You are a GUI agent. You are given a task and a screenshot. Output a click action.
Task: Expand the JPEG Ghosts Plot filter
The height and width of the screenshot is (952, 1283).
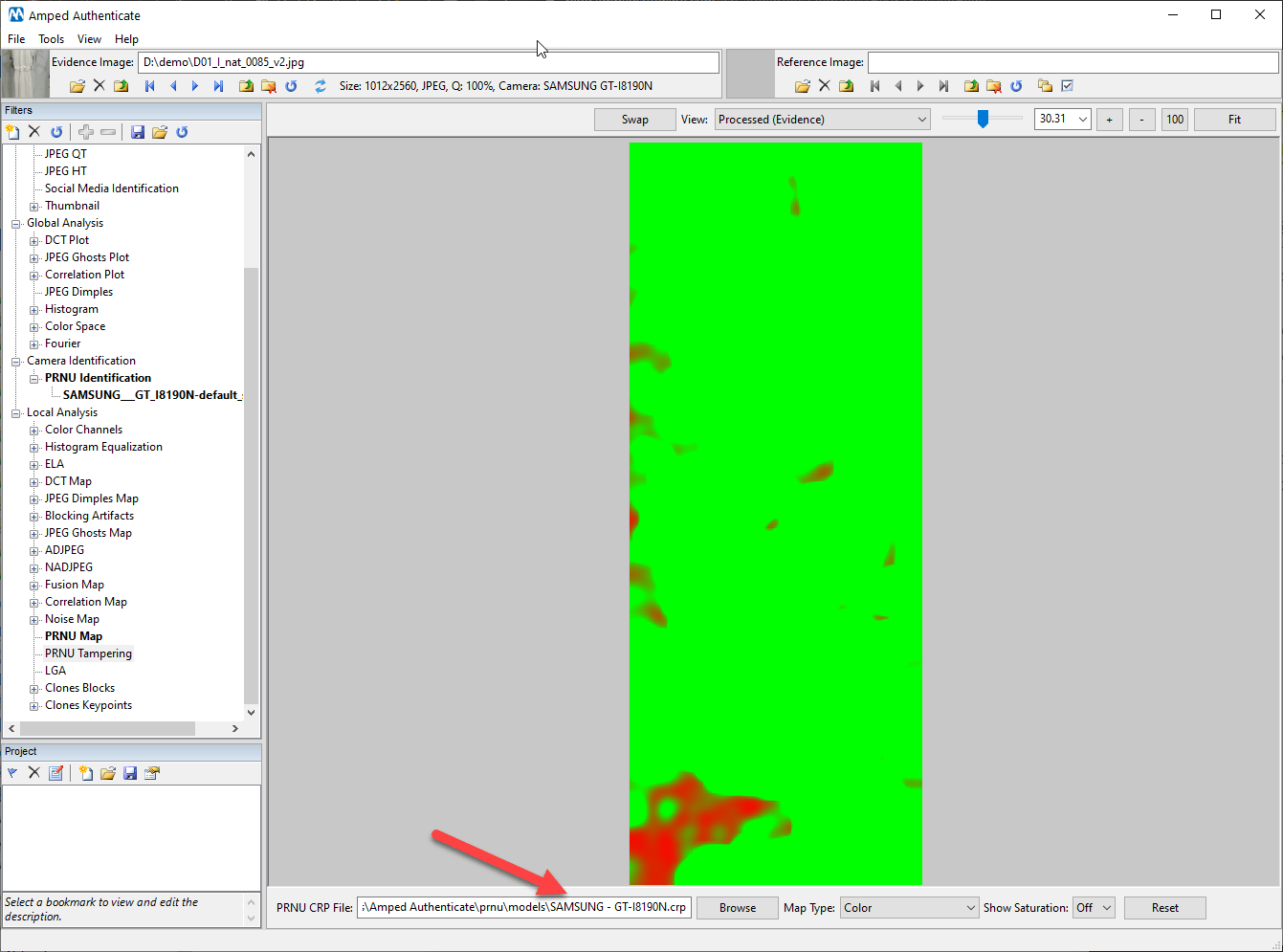(x=32, y=256)
